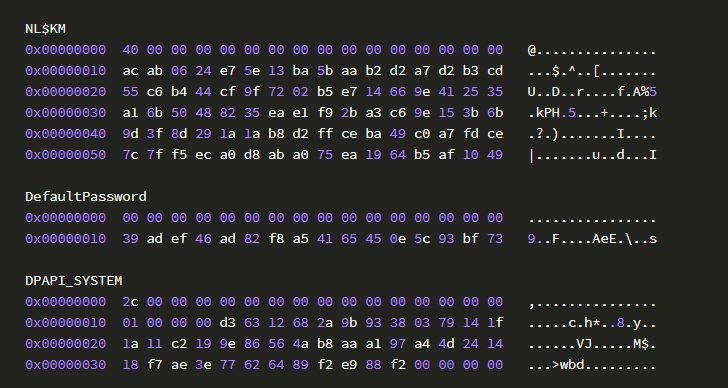Image resolution: width=728 pixels, height=388 pixels.
Task: Click the DefaultPassword section heading
Action: click(86, 197)
